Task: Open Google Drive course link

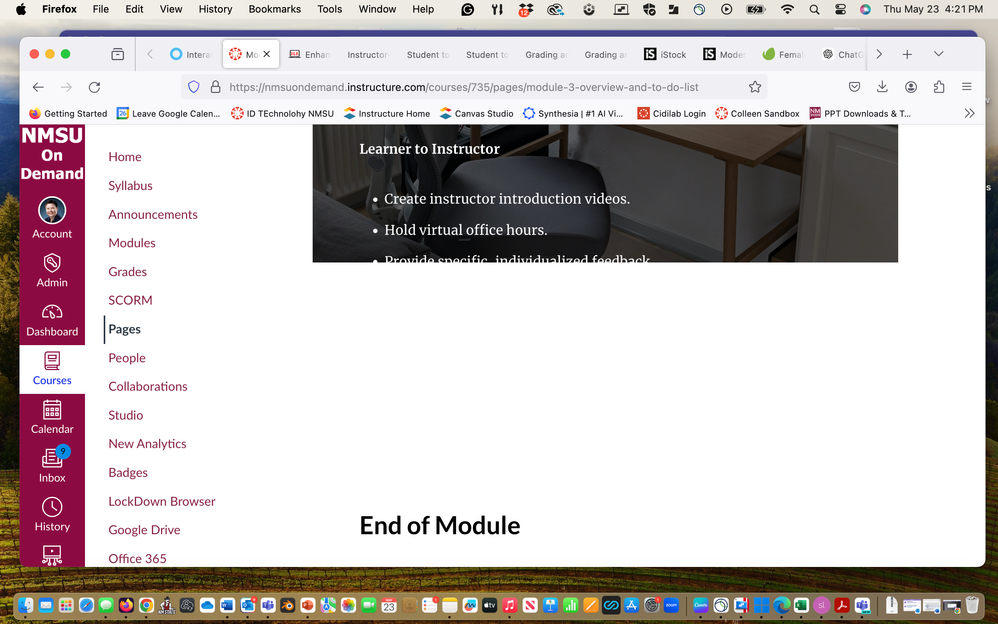Action: [144, 530]
